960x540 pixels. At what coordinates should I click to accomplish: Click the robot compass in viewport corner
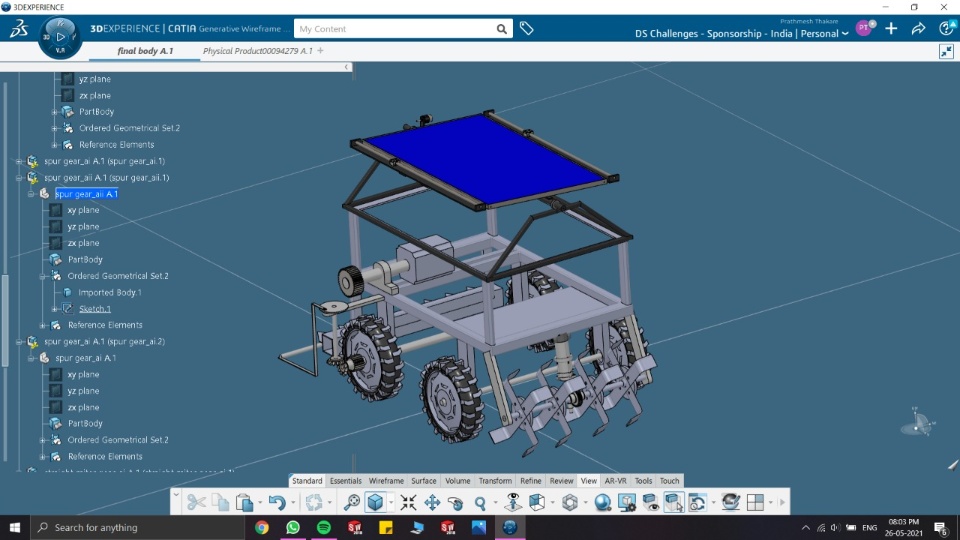pyautogui.click(x=918, y=423)
